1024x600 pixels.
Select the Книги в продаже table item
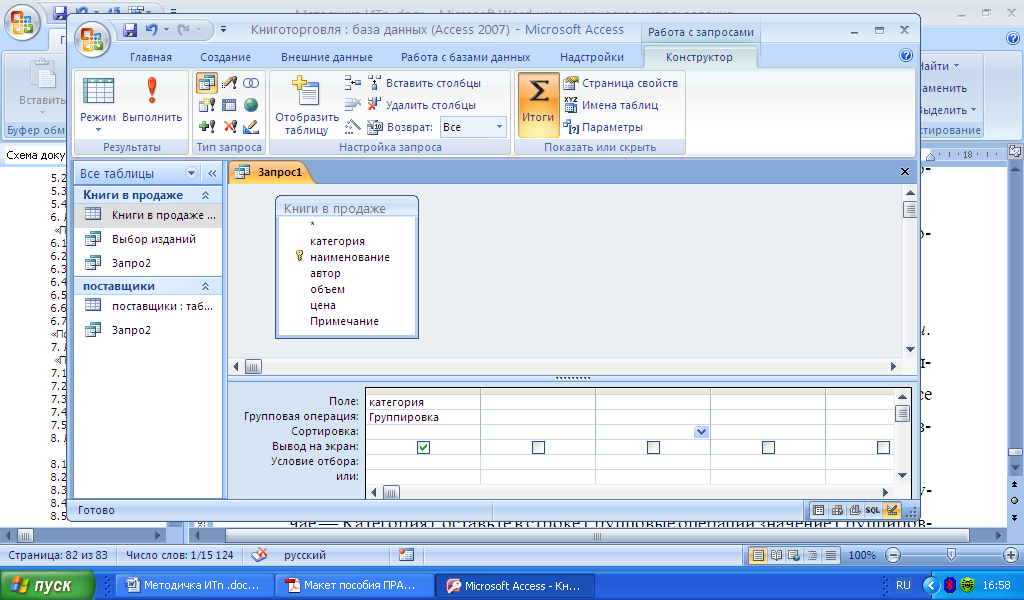click(x=148, y=215)
